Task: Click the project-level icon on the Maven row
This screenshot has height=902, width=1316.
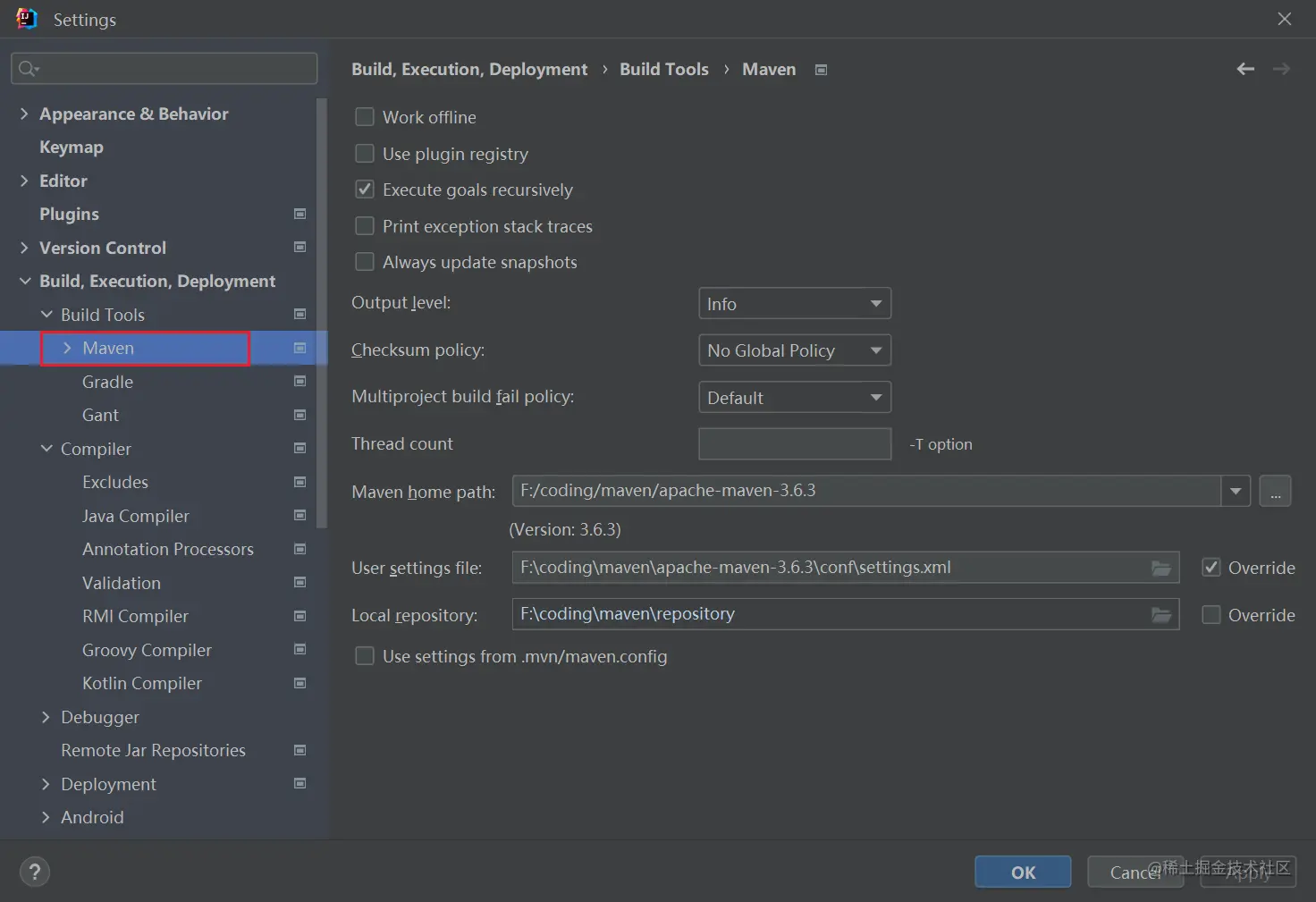Action: (x=300, y=348)
